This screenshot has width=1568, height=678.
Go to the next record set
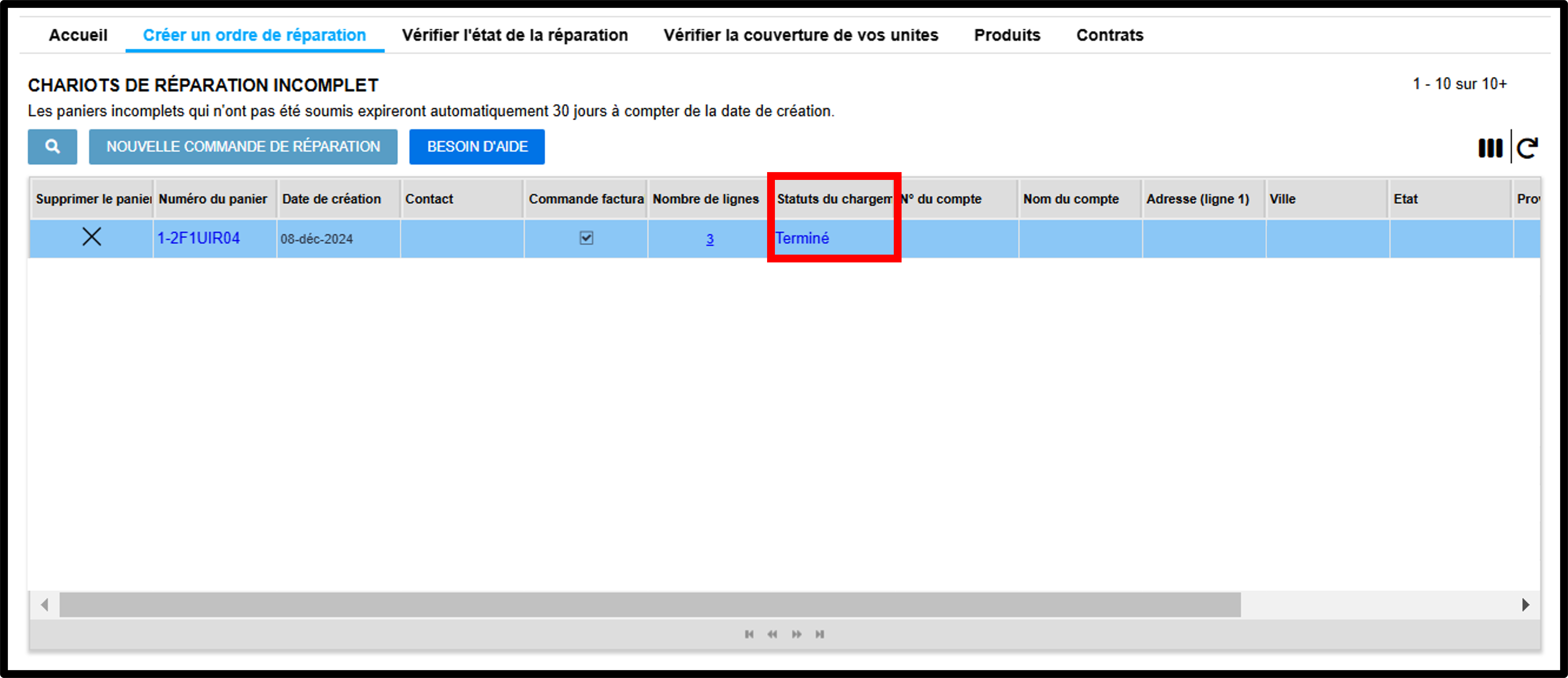pos(797,634)
